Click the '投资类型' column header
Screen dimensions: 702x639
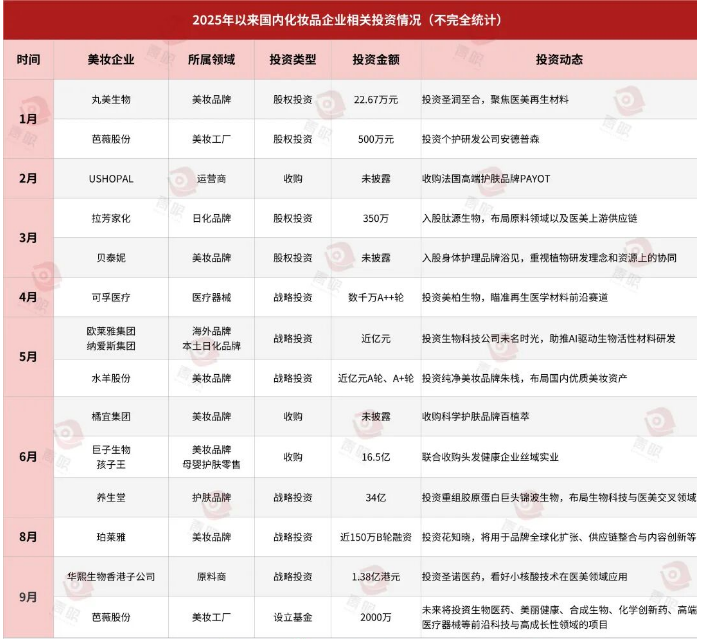293,59
